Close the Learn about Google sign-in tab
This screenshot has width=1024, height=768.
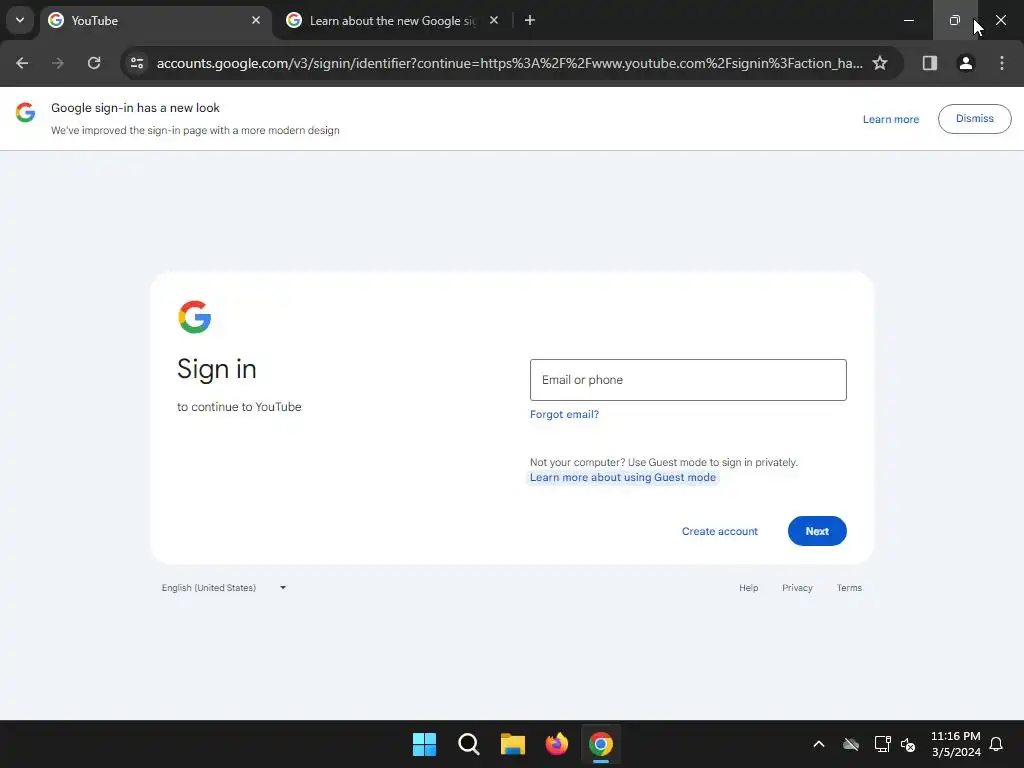click(x=494, y=20)
